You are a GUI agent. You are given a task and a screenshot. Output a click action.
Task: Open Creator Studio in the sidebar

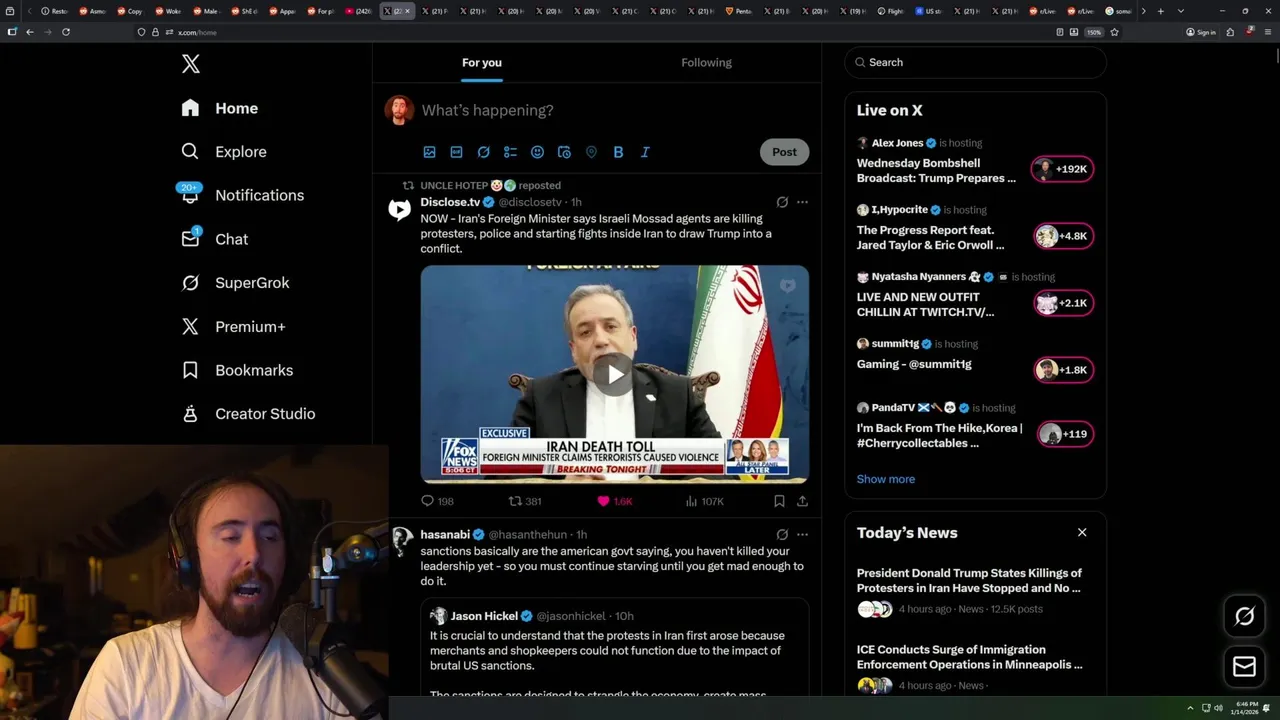pos(248,414)
